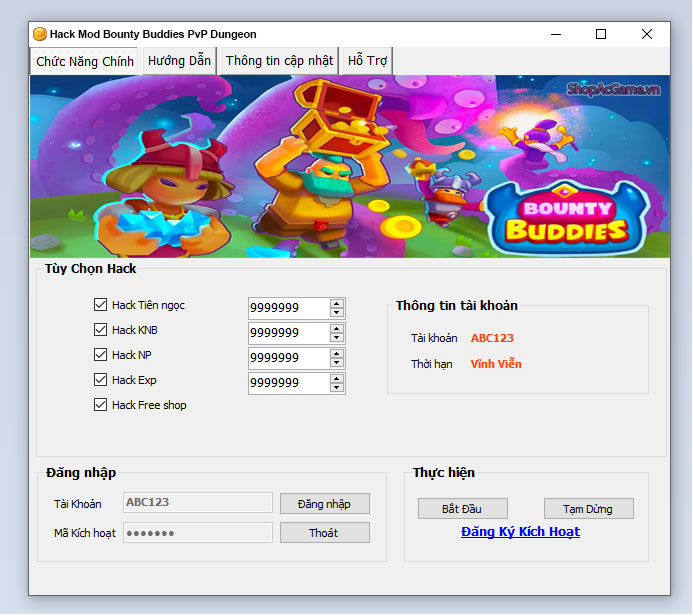Decrease the Tiên ngọc value with down arrow
Image resolution: width=693 pixels, height=616 pixels.
[337, 312]
